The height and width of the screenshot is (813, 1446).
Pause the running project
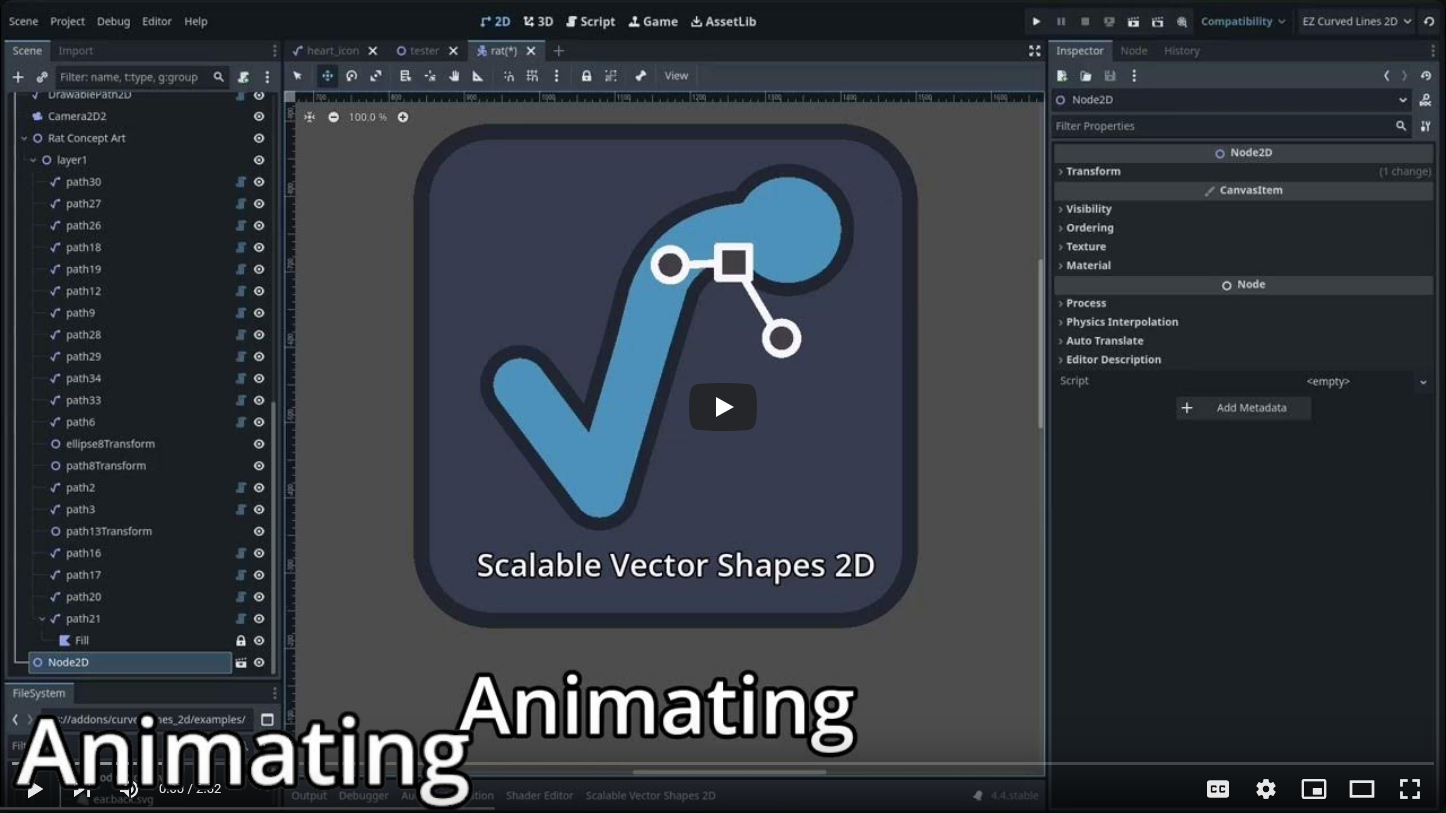[x=1061, y=21]
